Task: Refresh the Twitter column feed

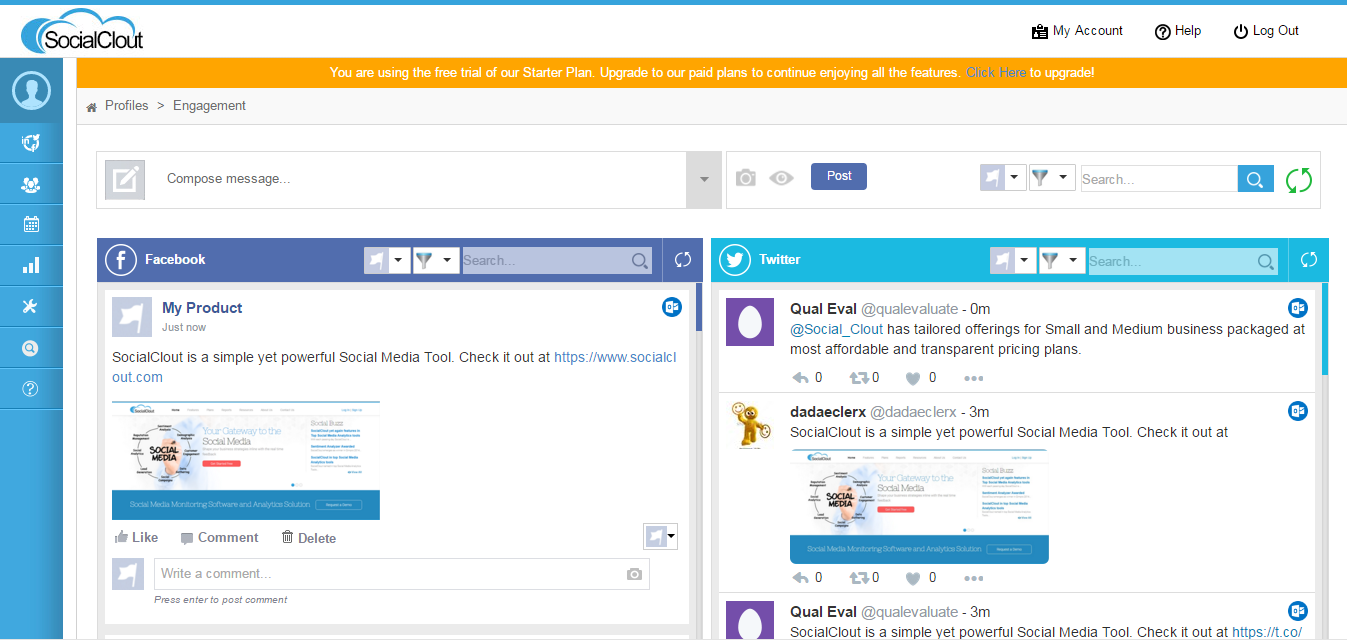Action: coord(1308,260)
